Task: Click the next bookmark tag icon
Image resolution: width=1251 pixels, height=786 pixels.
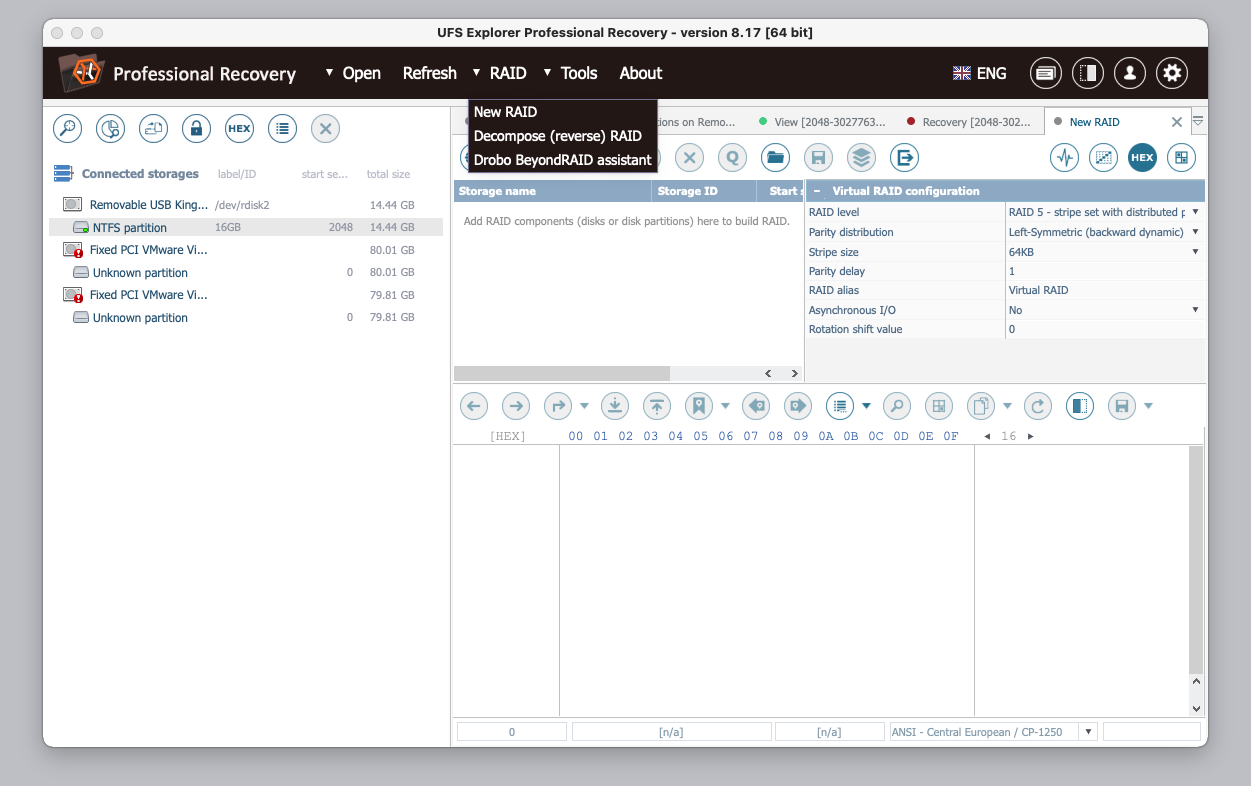Action: point(797,406)
